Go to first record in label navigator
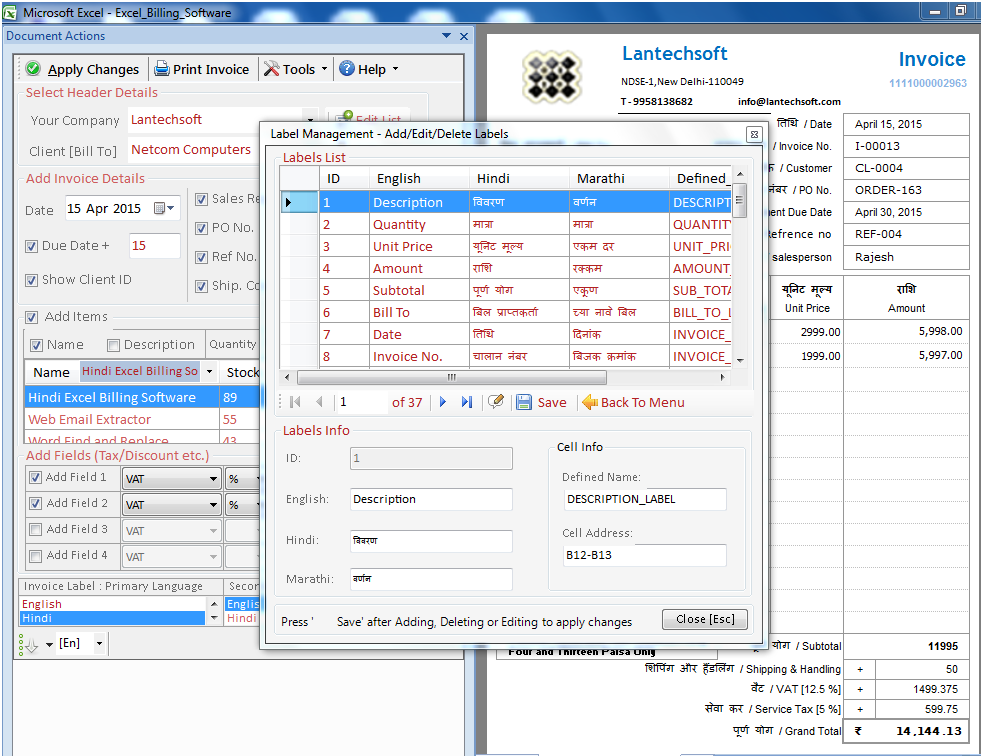The image size is (981, 756). pyautogui.click(x=295, y=402)
